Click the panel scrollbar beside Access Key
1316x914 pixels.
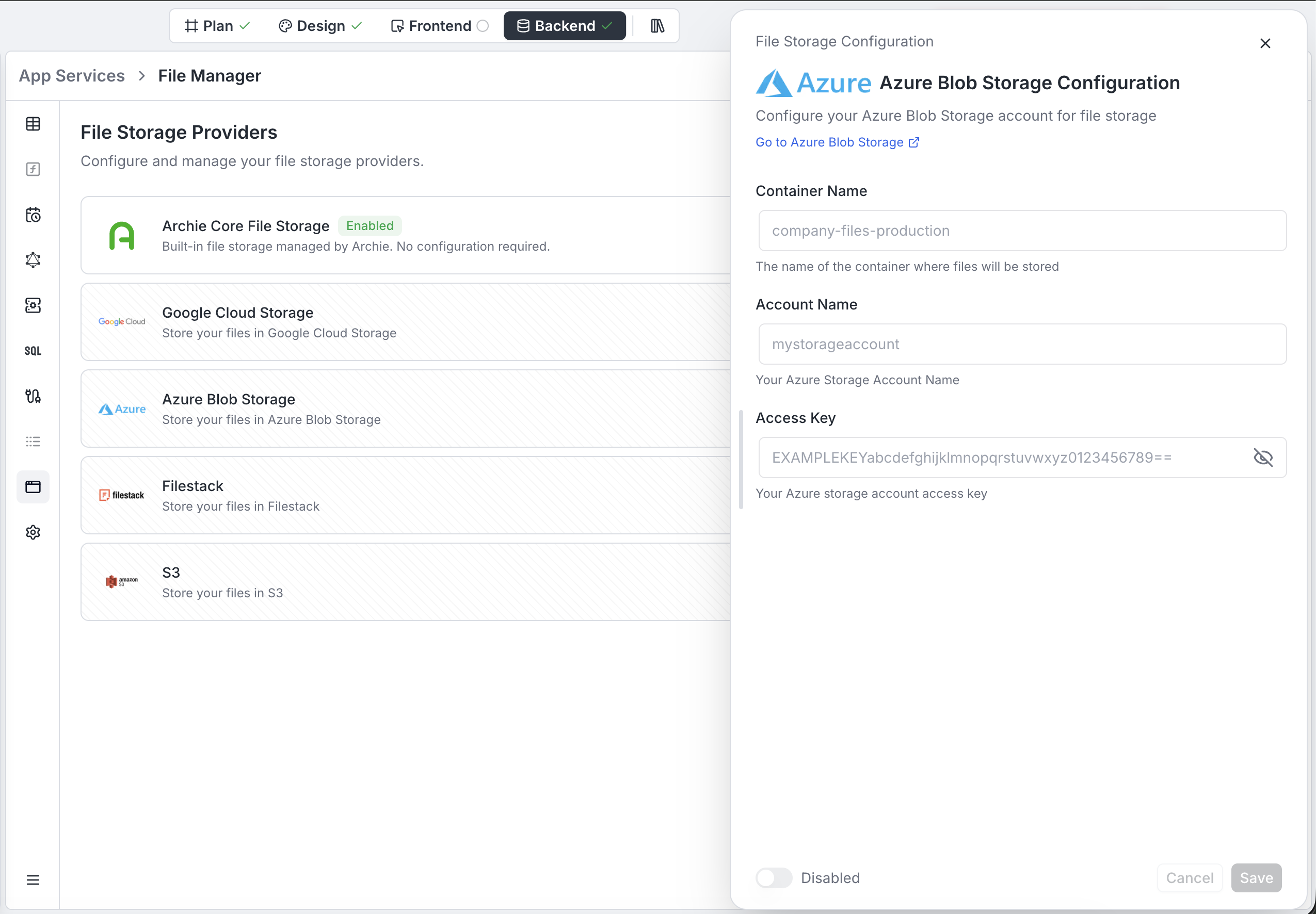coord(741,459)
